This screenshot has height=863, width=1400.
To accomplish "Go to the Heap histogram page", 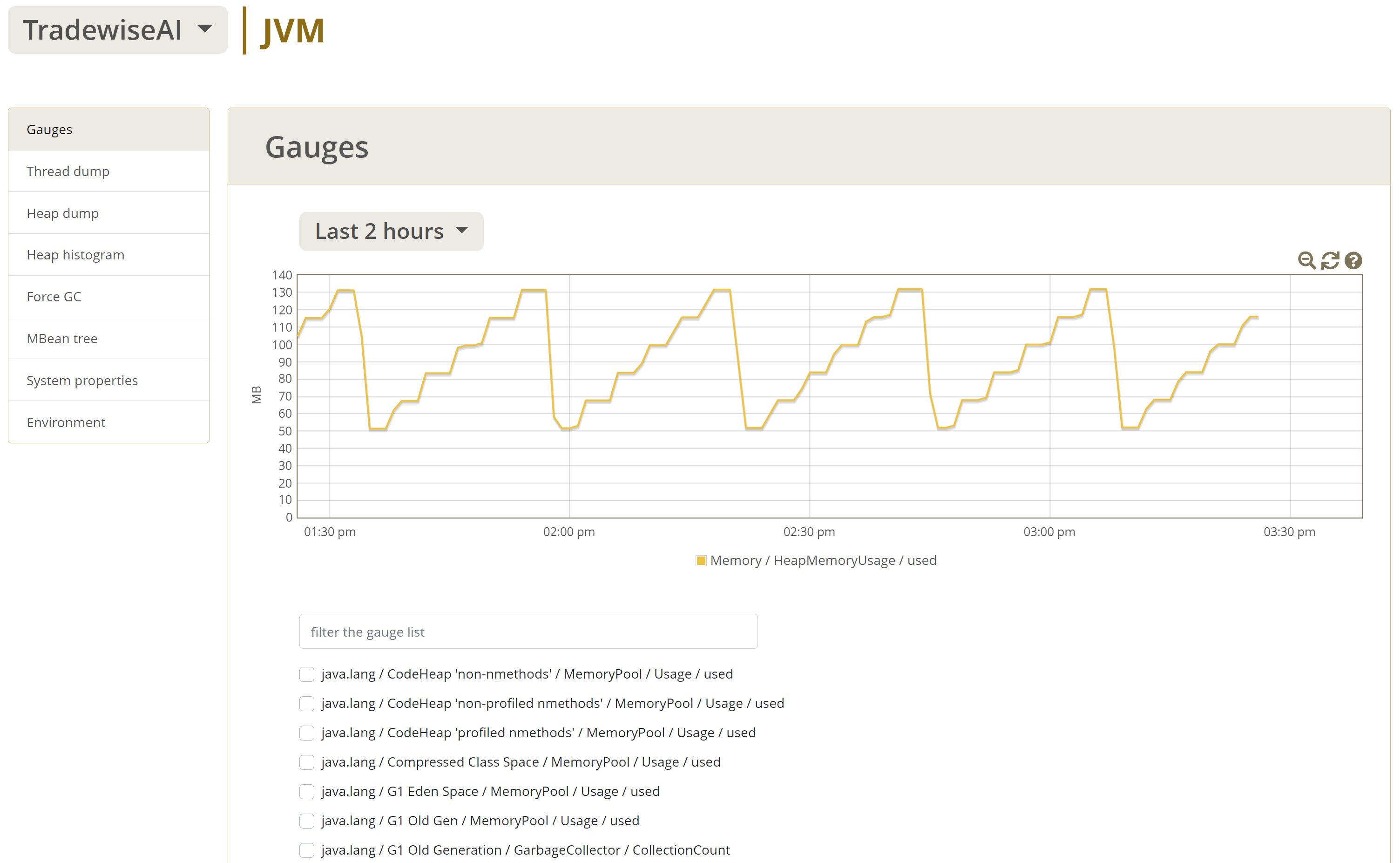I will point(75,255).
